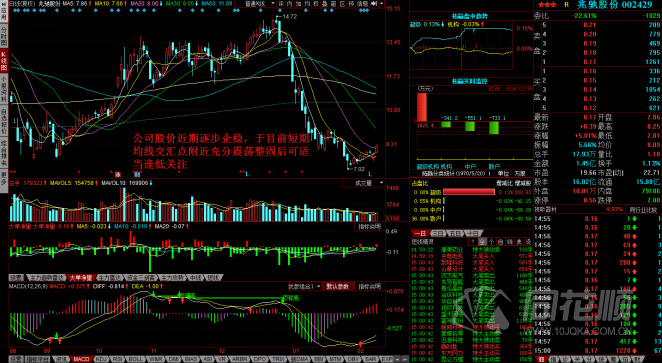Click the 默认参数 button
The width and height of the screenshot is (662, 363).
tap(337, 287)
